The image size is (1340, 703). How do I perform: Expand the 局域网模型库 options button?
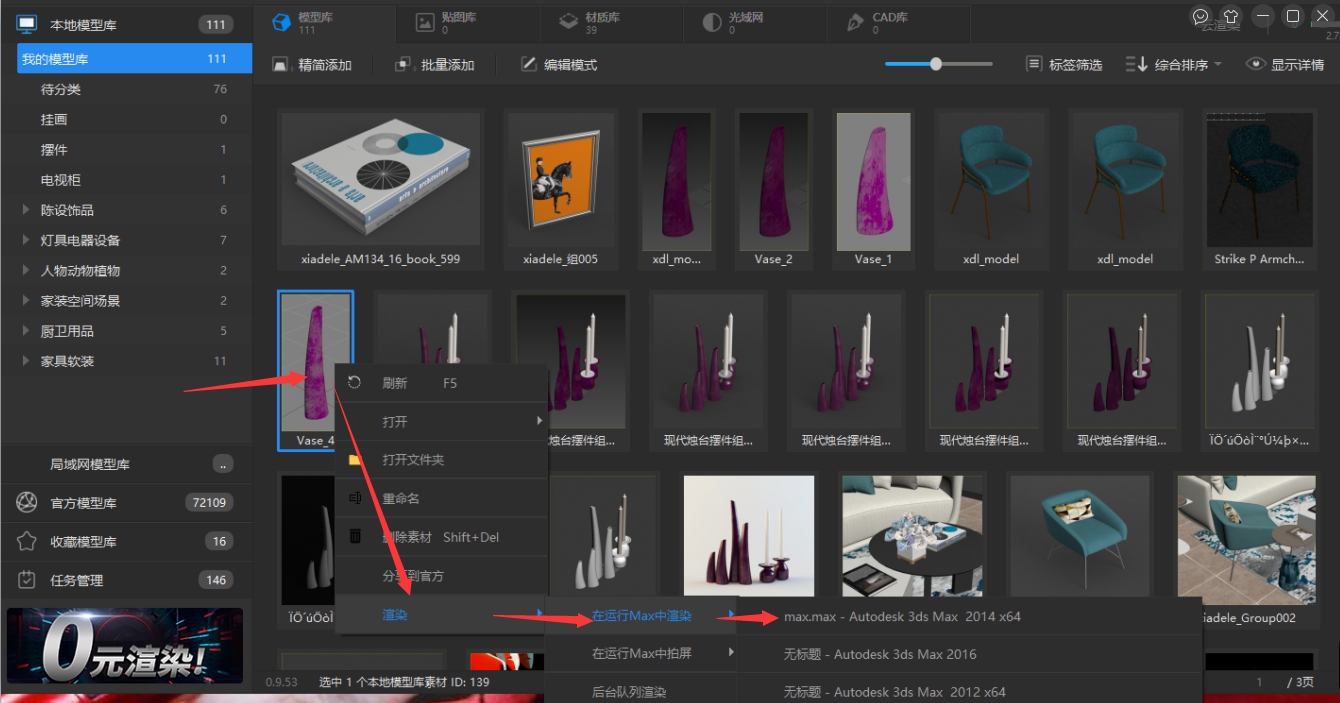point(223,464)
